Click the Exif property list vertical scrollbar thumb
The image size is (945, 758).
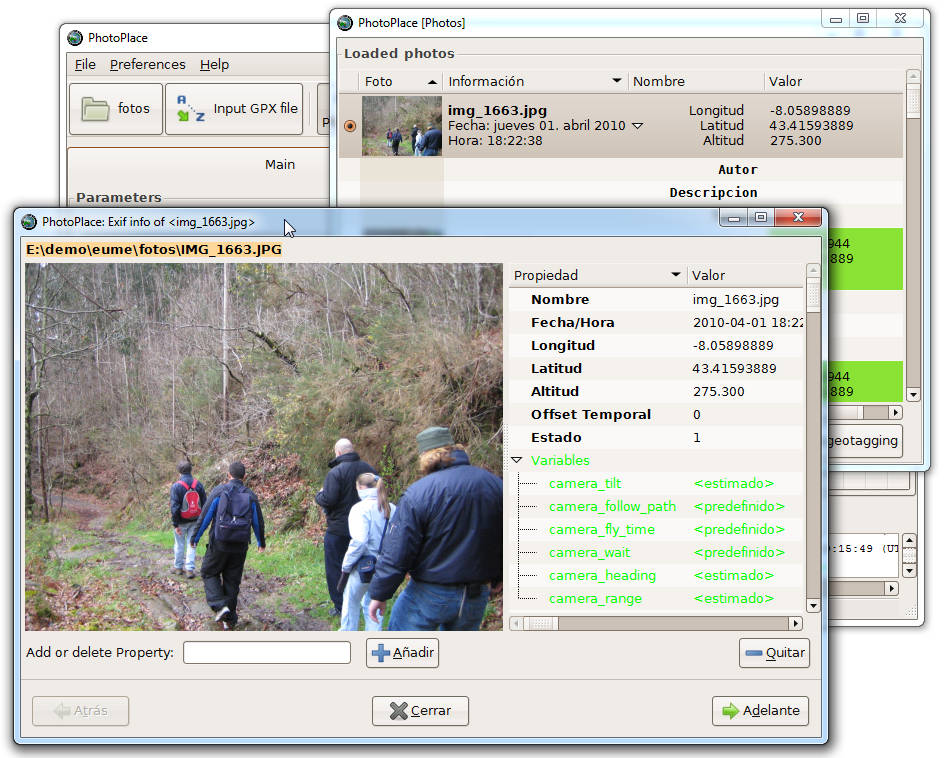tap(813, 295)
